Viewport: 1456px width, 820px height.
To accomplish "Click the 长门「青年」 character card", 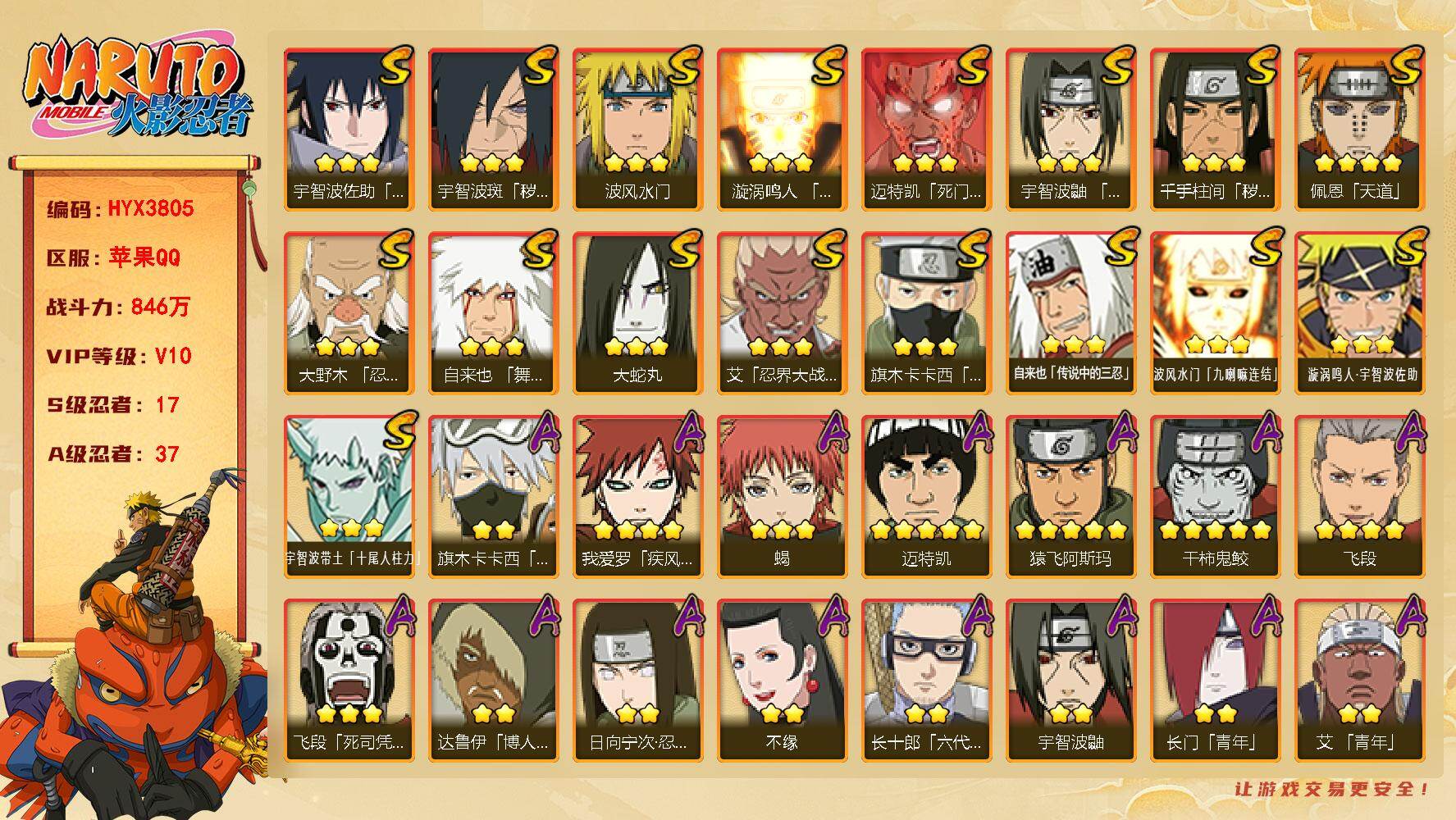I will [x=1215, y=680].
